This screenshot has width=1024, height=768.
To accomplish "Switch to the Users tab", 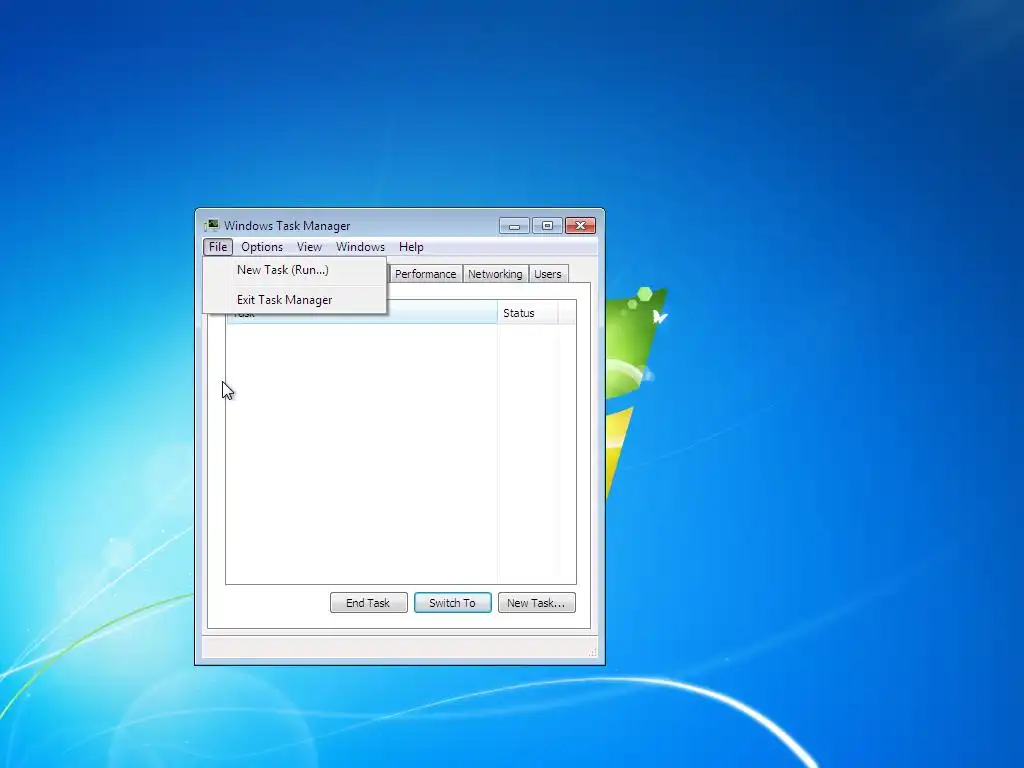I will 548,274.
